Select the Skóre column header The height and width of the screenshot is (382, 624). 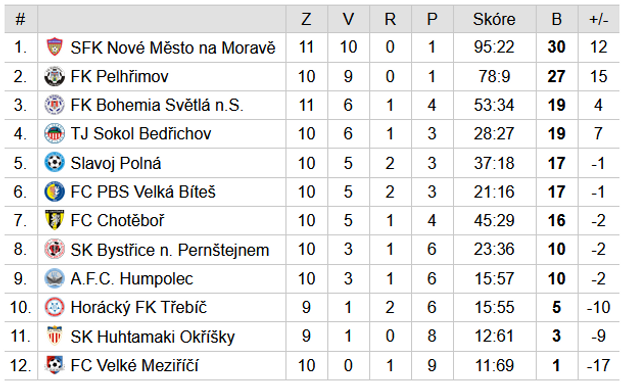point(494,19)
